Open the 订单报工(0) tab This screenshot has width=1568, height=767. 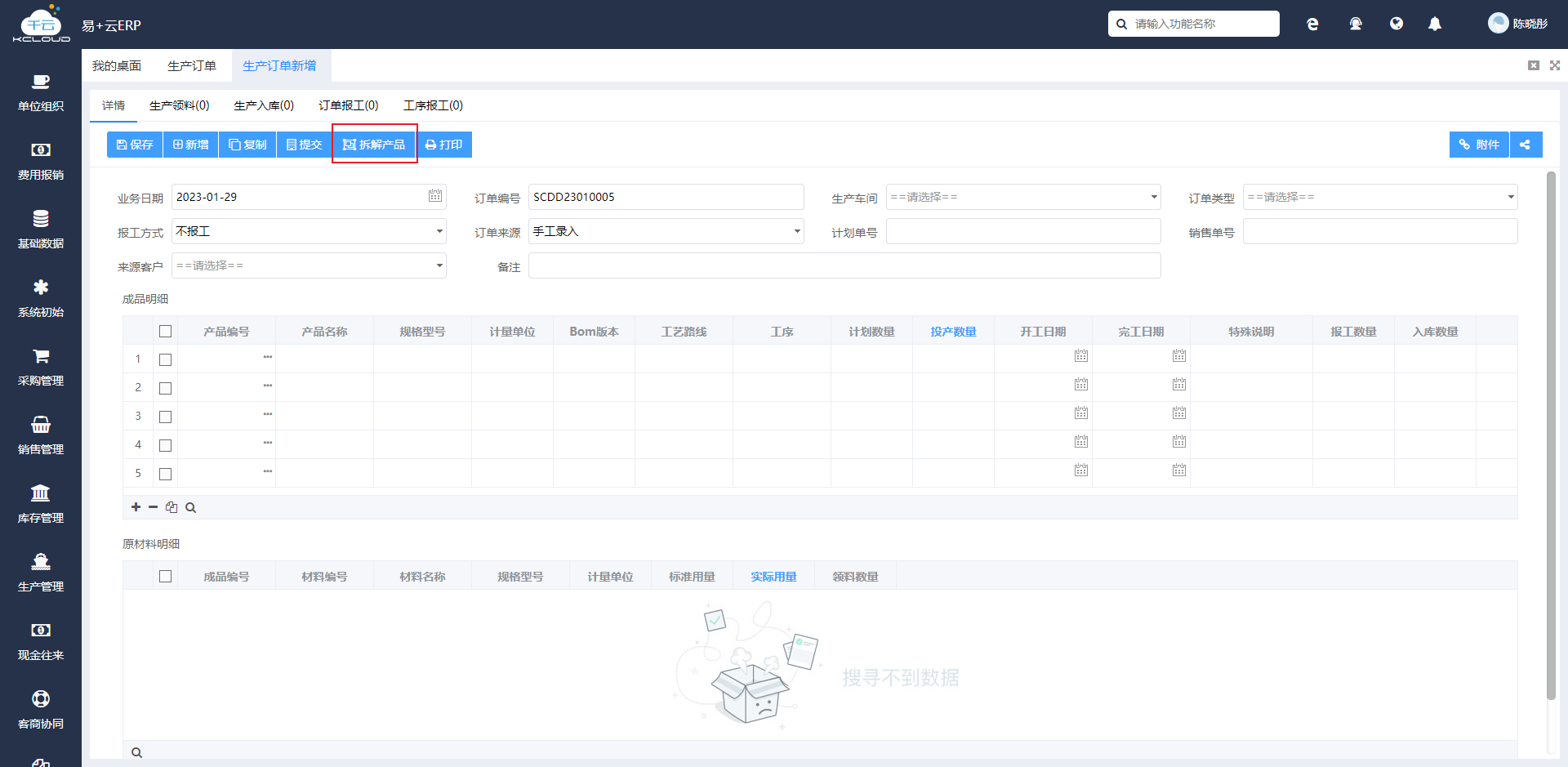point(349,105)
